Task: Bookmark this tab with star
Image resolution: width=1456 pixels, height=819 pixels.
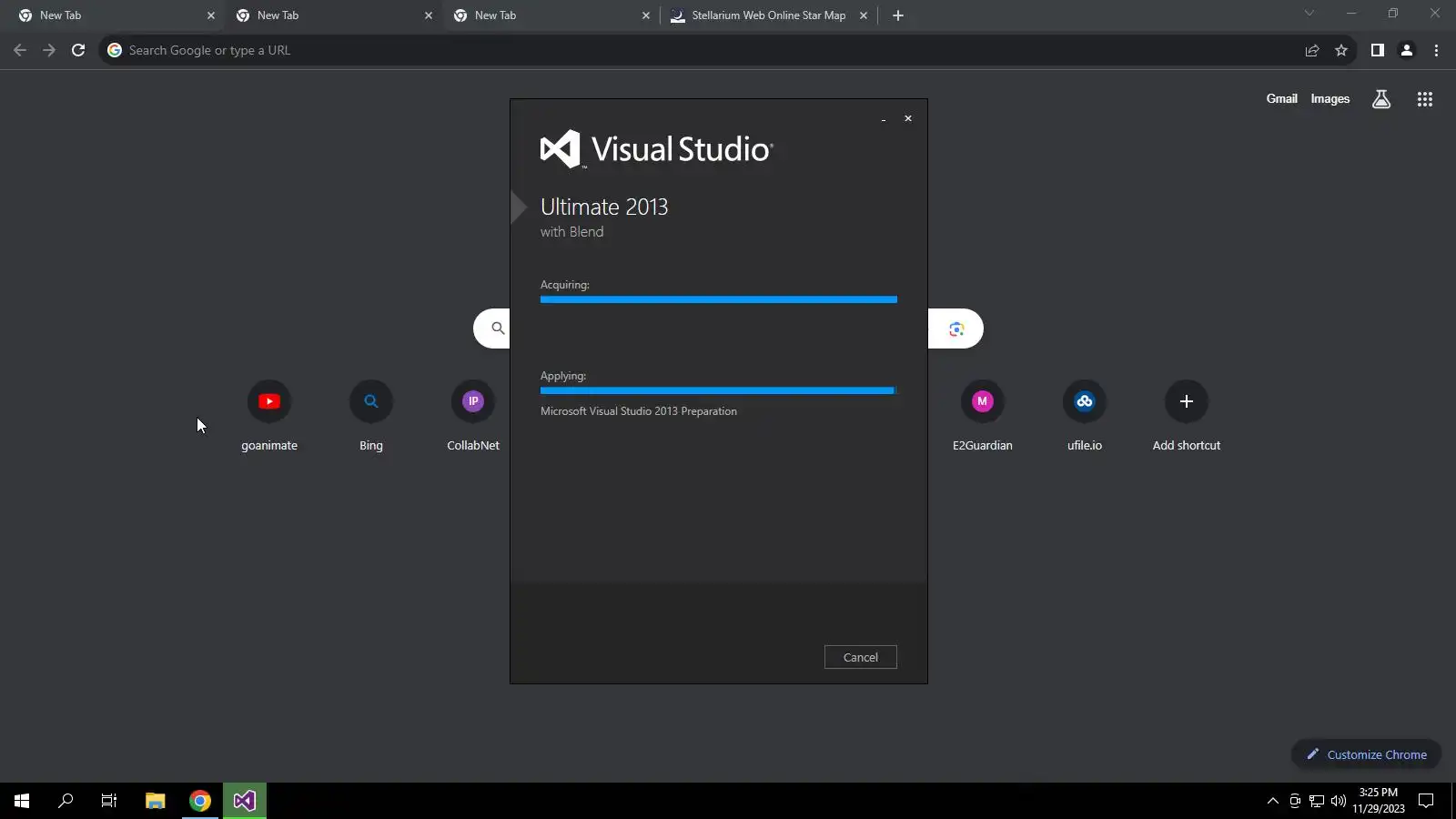Action: 1341,50
